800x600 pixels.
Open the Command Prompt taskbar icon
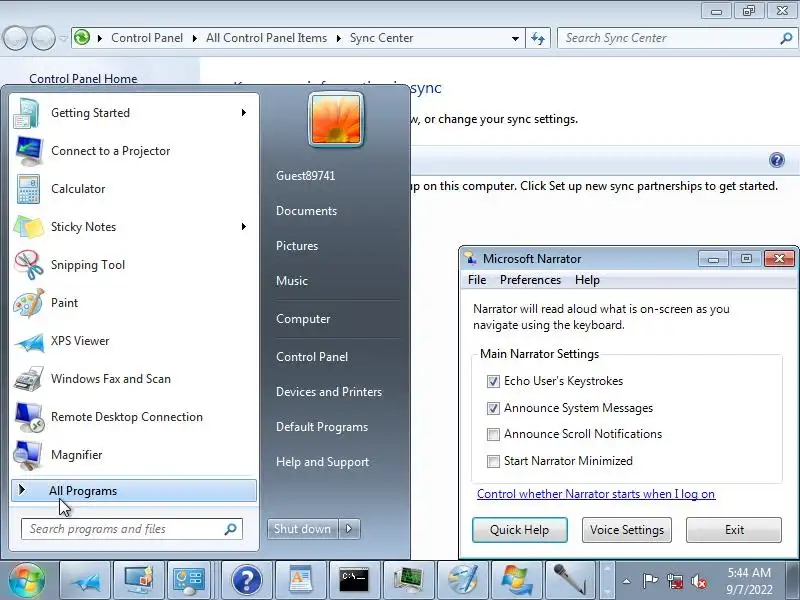355,581
